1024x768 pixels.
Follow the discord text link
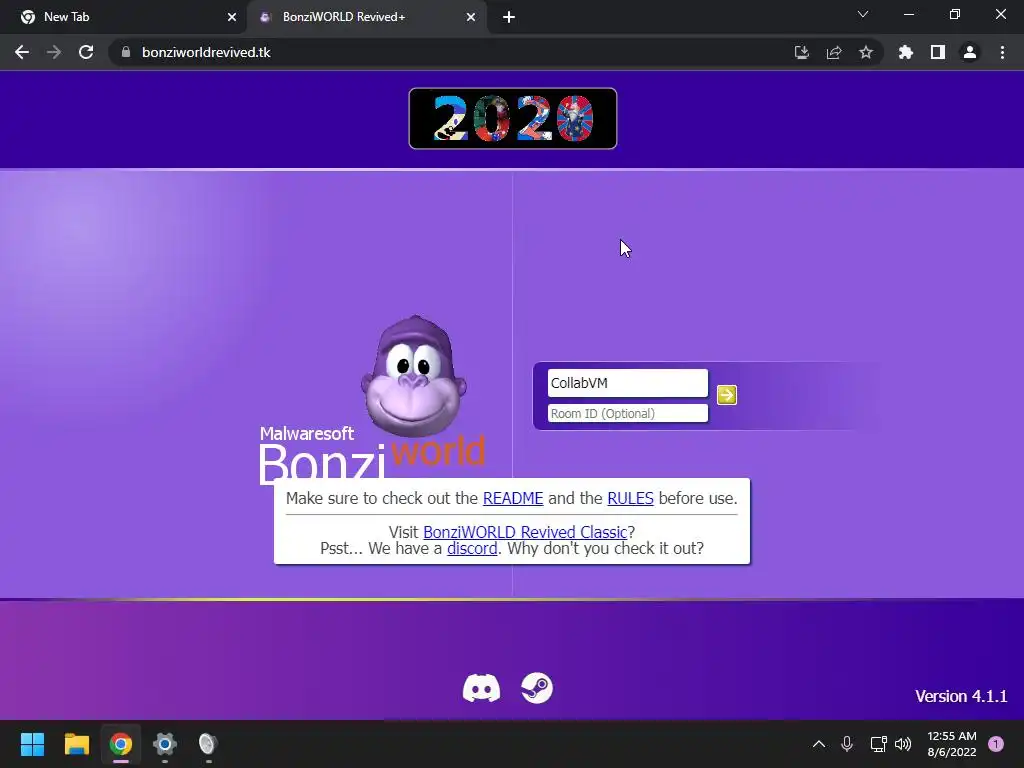(472, 549)
